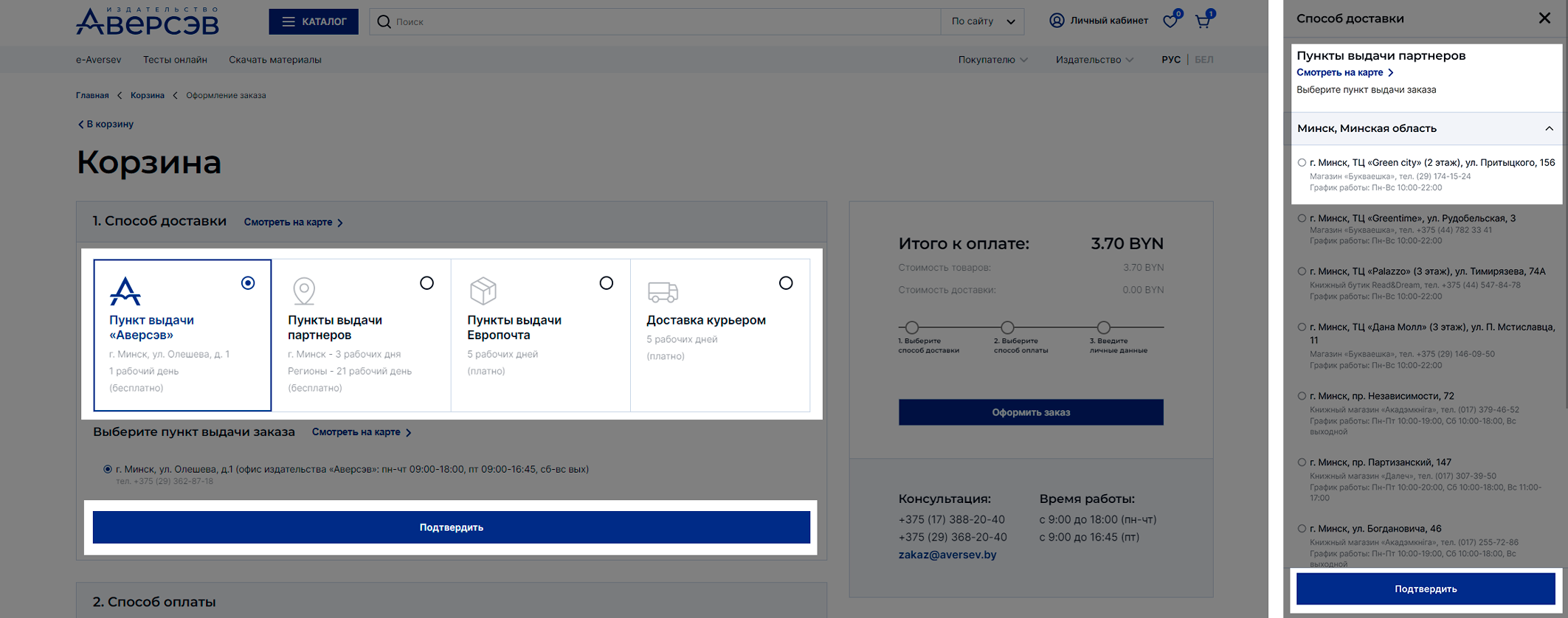
Task: Click the search magnifier icon
Action: (384, 21)
